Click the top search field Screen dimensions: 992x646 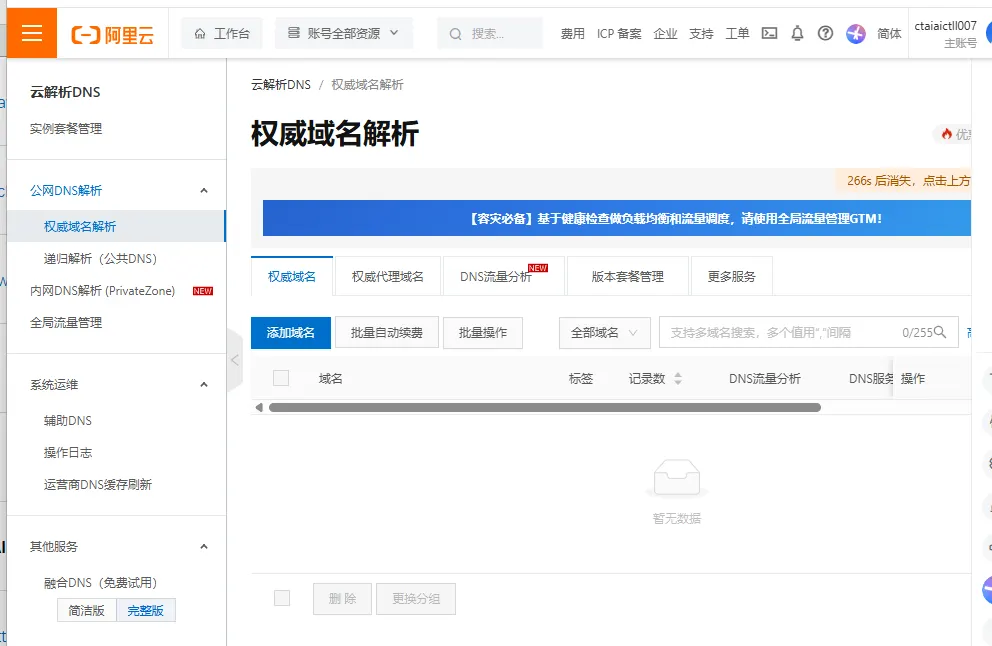490,34
